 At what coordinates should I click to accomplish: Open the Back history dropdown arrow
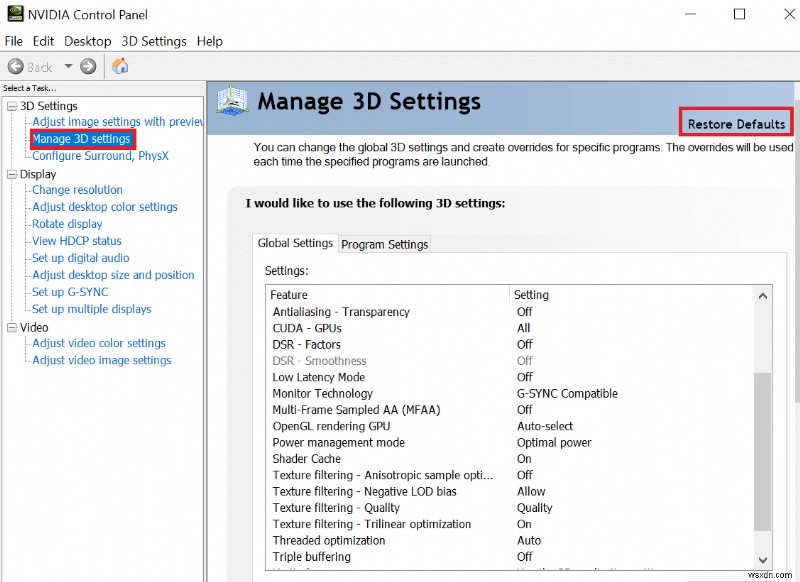(x=68, y=67)
